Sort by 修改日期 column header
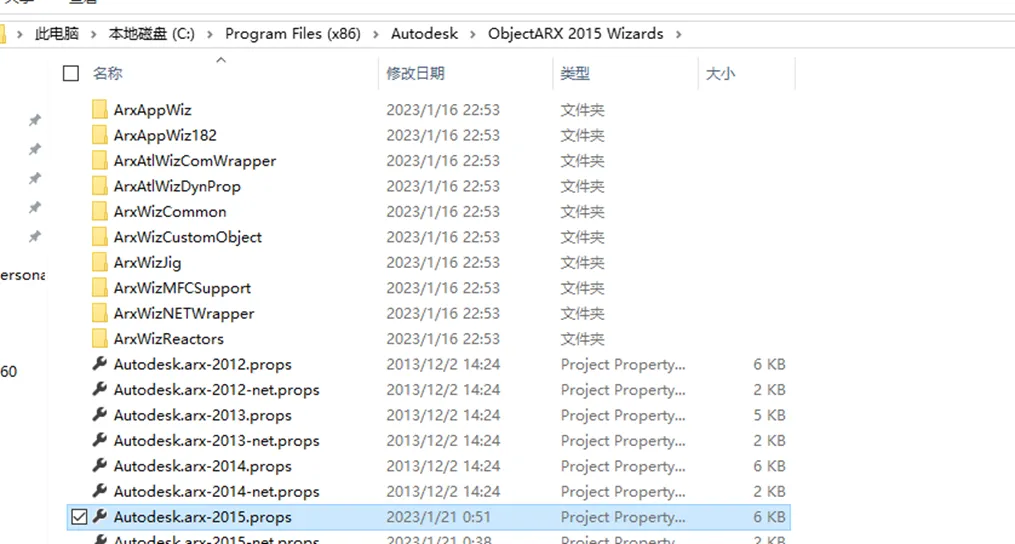This screenshot has height=544, width=1015. click(415, 73)
